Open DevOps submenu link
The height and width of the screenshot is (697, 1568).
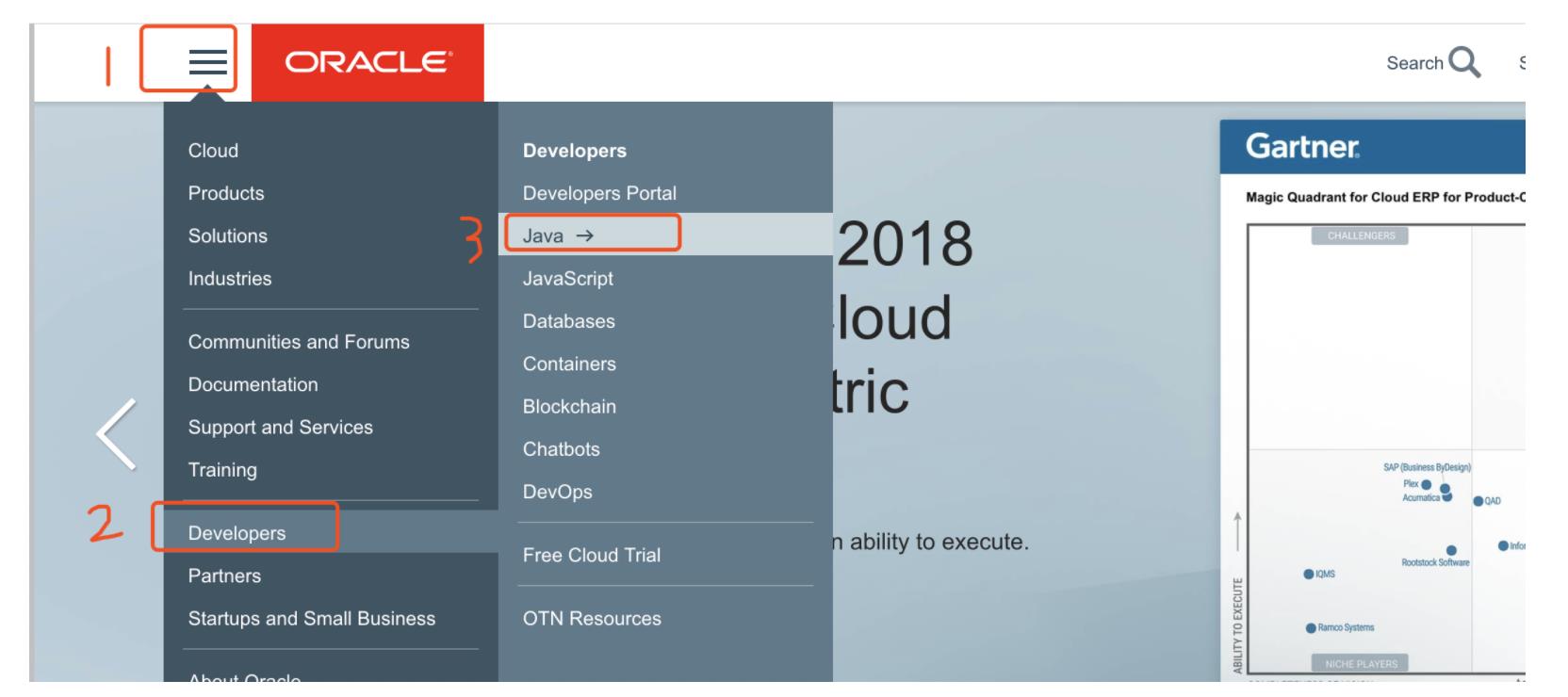point(558,492)
